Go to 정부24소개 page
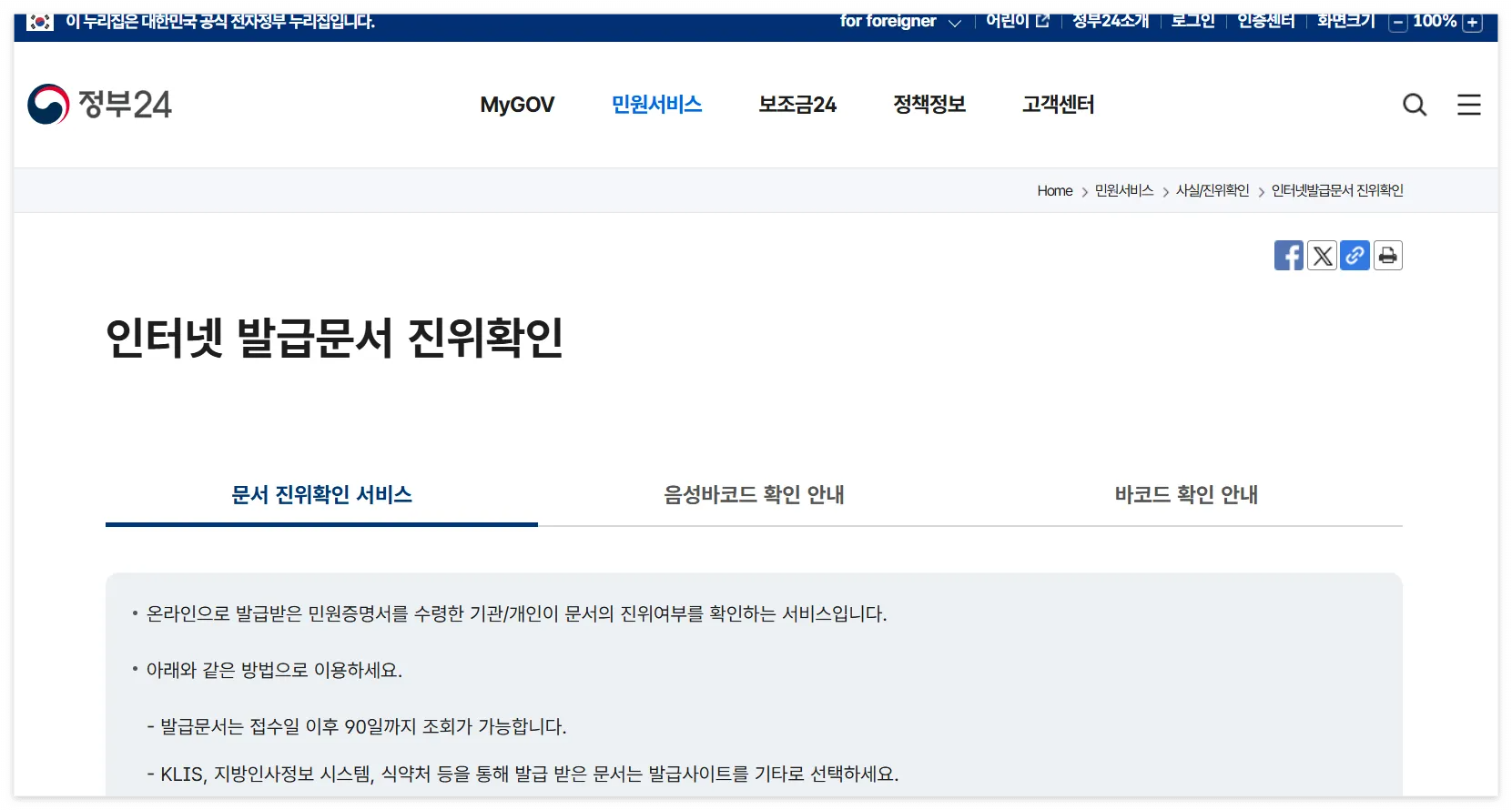 pyautogui.click(x=1111, y=21)
